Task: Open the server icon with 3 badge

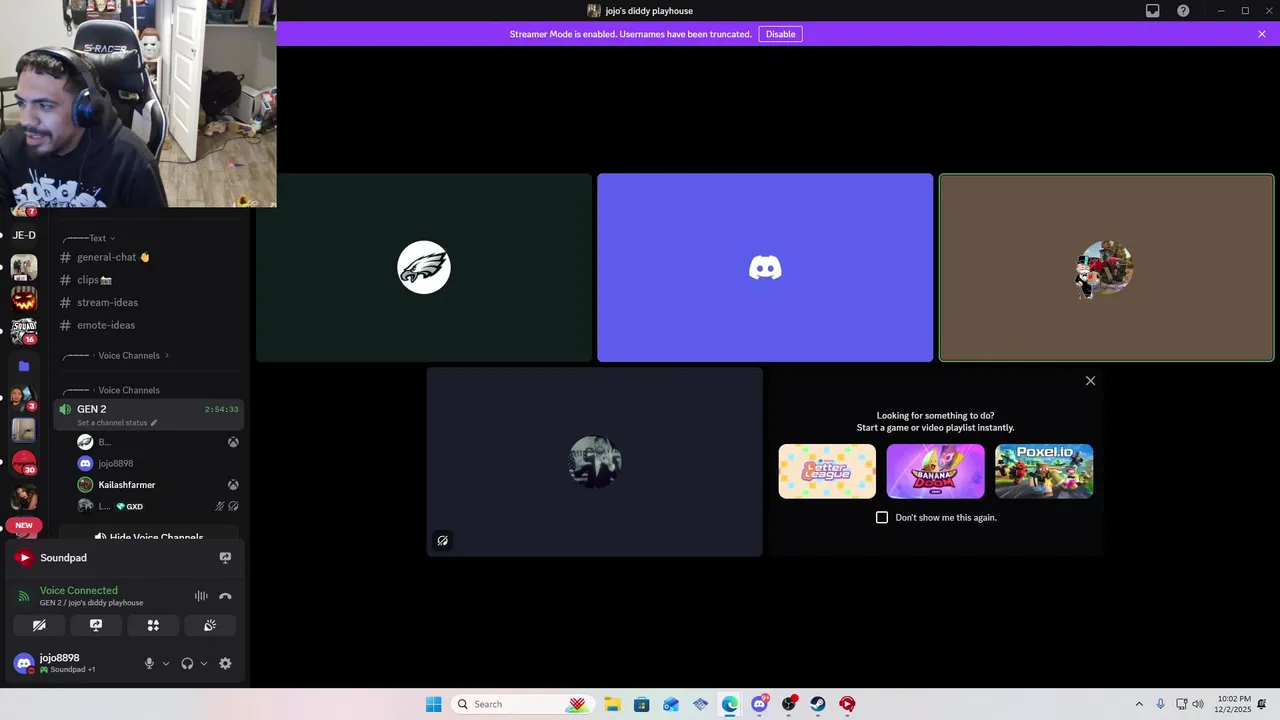Action: point(24,398)
